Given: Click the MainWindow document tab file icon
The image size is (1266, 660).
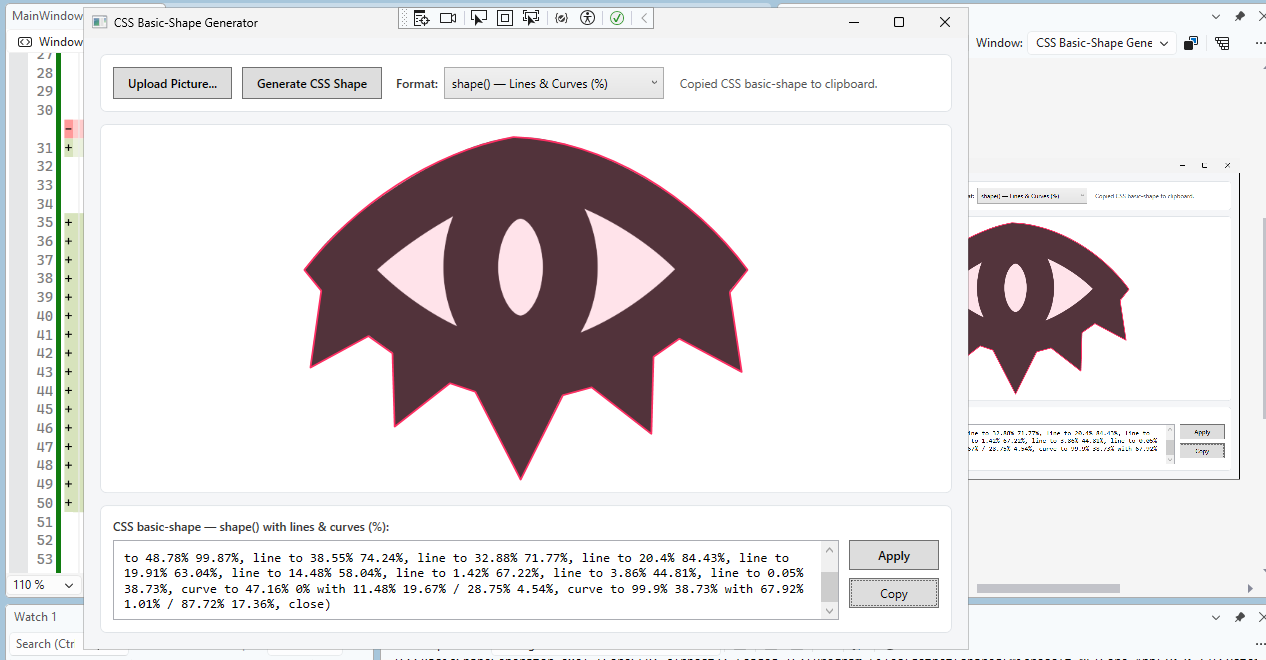Looking at the screenshot, I should 25,42.
